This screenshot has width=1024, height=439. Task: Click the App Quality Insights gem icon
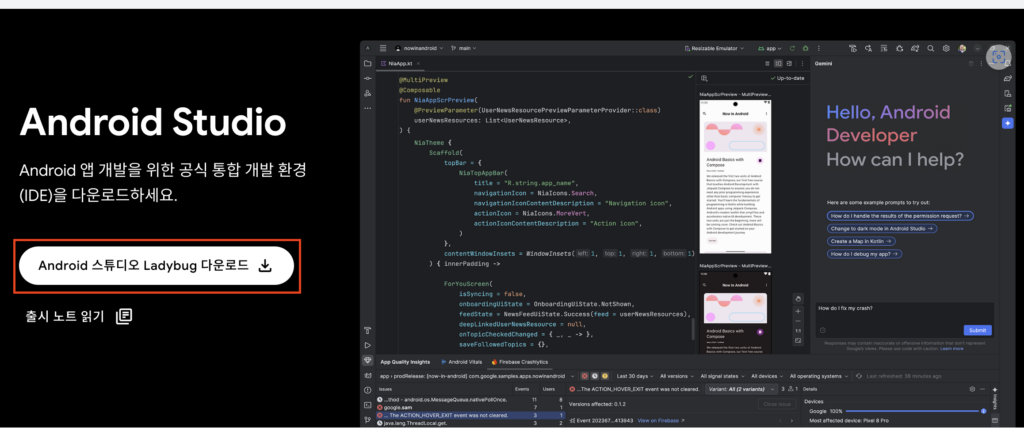(368, 360)
